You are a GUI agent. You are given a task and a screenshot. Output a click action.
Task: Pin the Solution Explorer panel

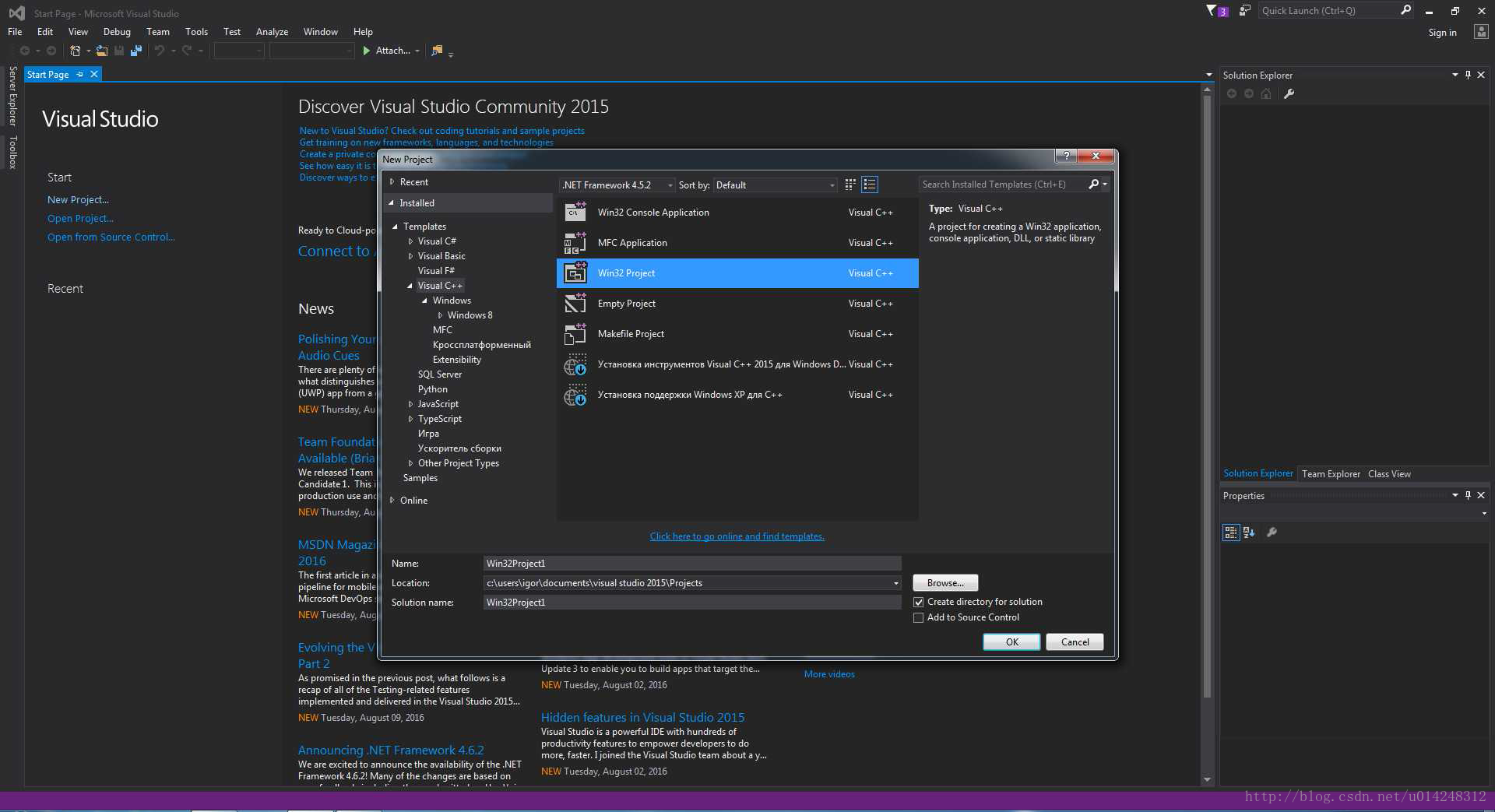pos(1468,75)
